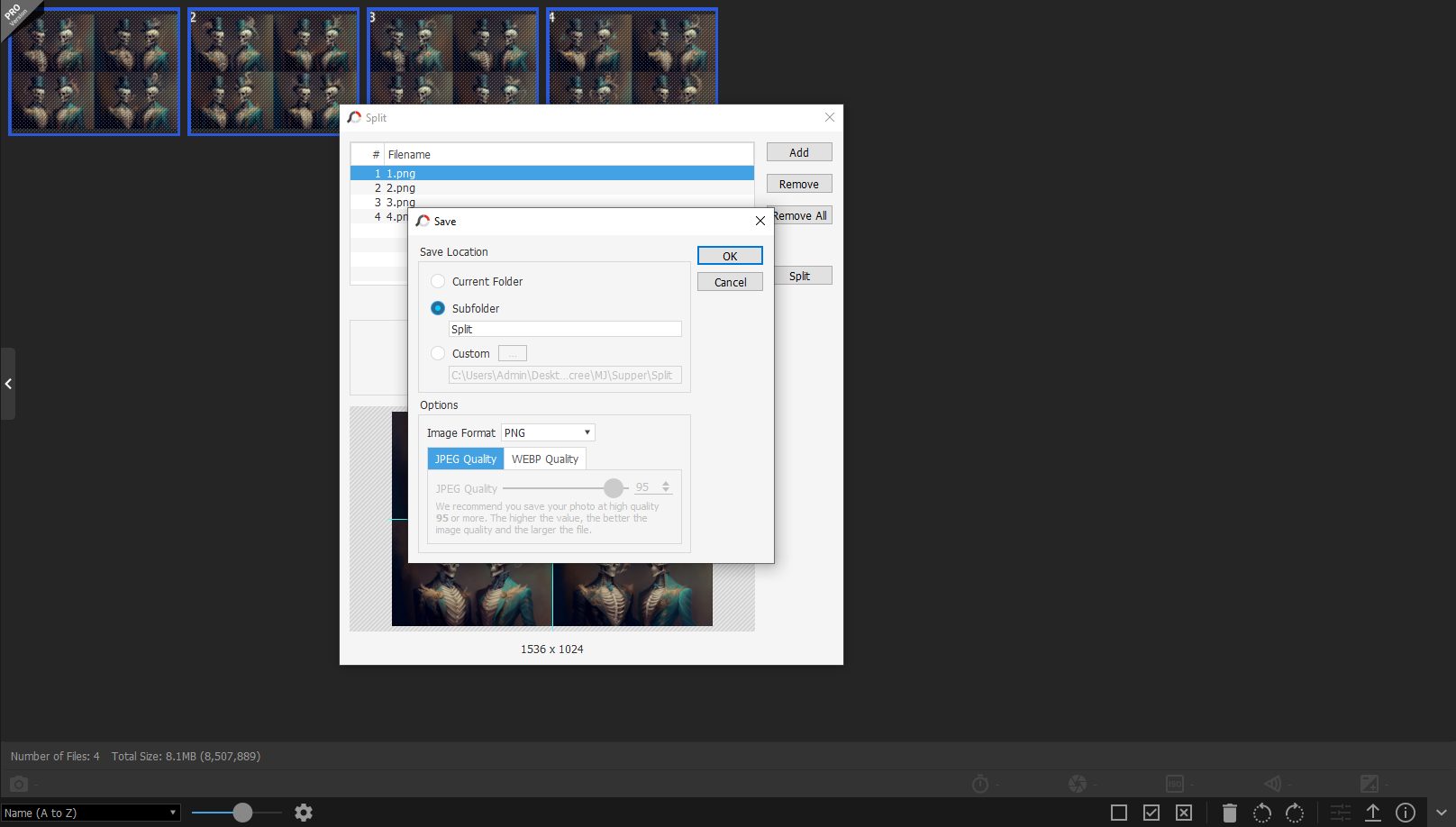Click the 1536 x 1024 dimensions text
The width and height of the screenshot is (1456, 827).
tap(551, 649)
